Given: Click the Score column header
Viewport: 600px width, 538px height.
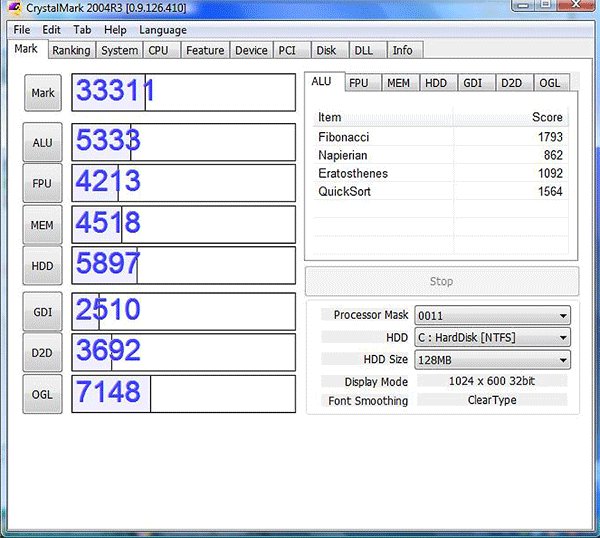Looking at the screenshot, I should pos(511,117).
